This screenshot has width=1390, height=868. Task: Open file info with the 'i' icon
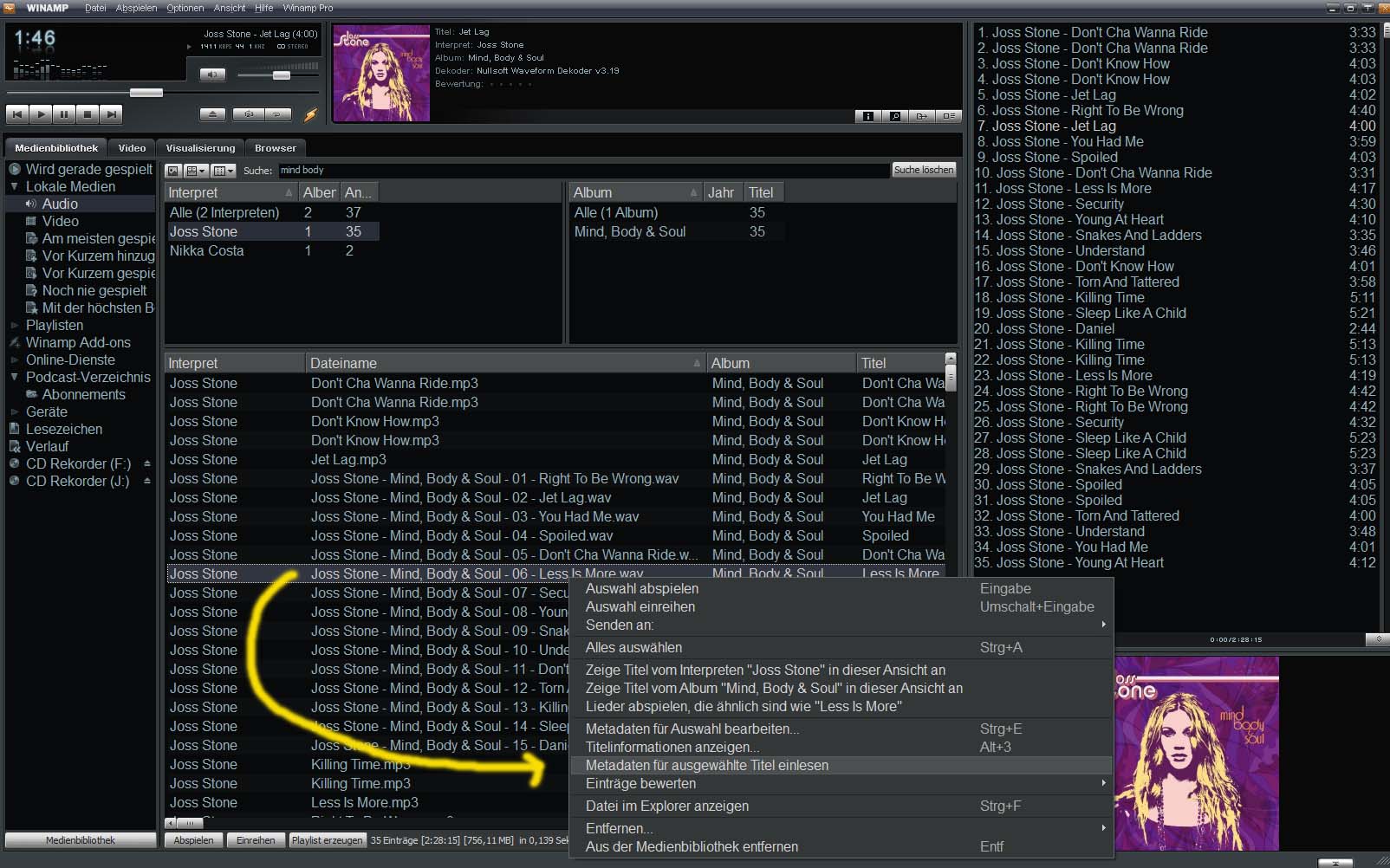(867, 116)
